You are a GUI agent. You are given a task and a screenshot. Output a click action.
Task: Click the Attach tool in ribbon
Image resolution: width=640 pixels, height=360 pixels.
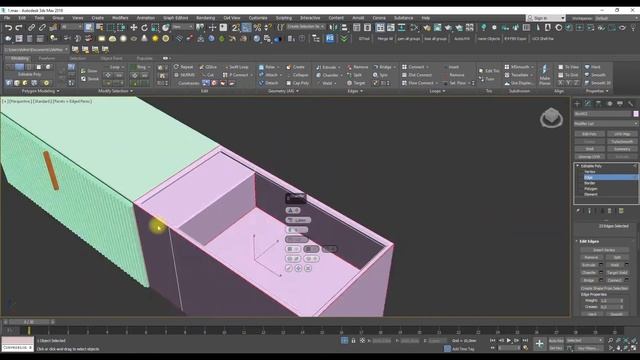point(269,75)
